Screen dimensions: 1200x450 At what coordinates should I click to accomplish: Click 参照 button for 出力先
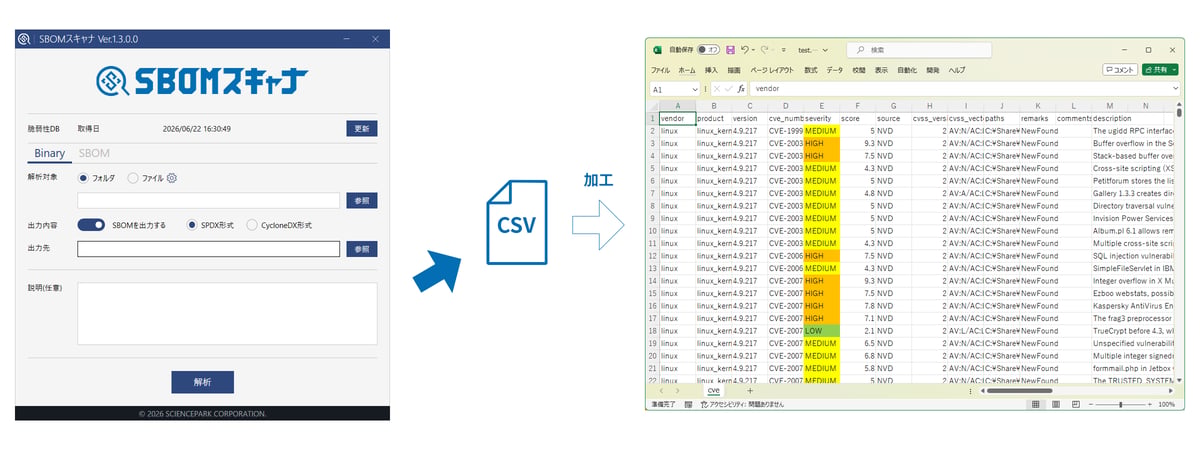362,248
